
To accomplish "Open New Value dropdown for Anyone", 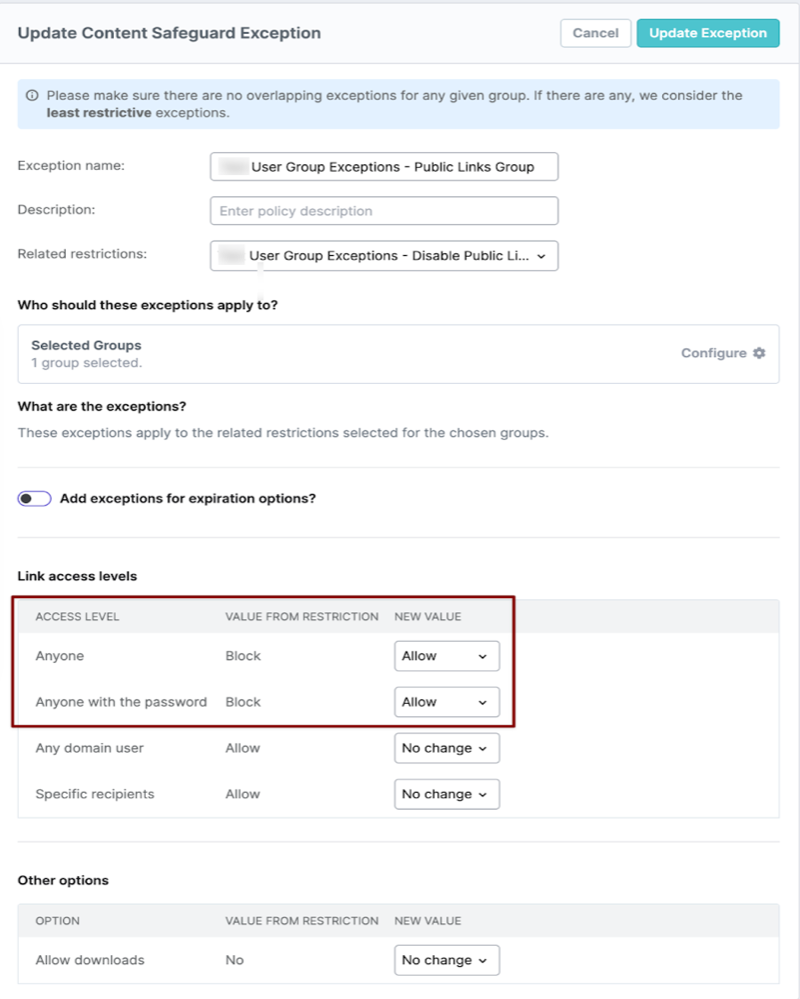I will click(x=446, y=656).
